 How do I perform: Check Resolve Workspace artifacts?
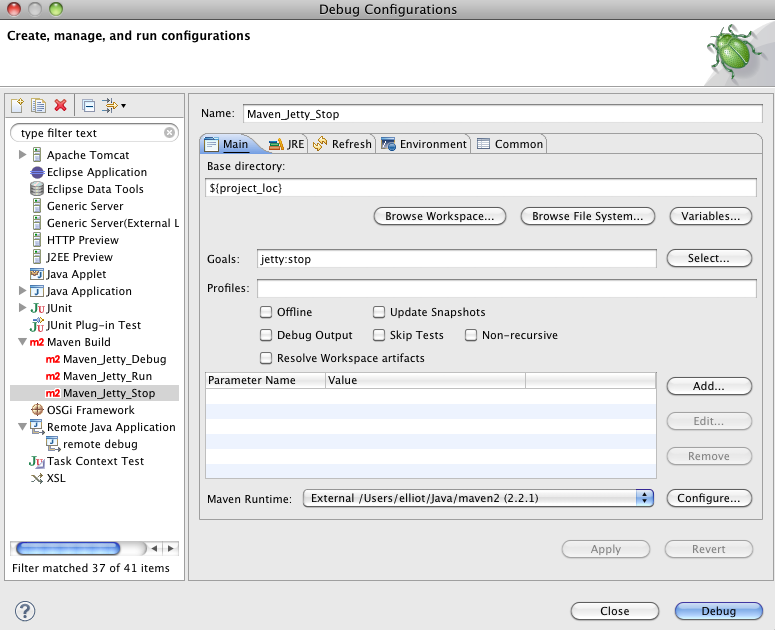click(x=266, y=358)
